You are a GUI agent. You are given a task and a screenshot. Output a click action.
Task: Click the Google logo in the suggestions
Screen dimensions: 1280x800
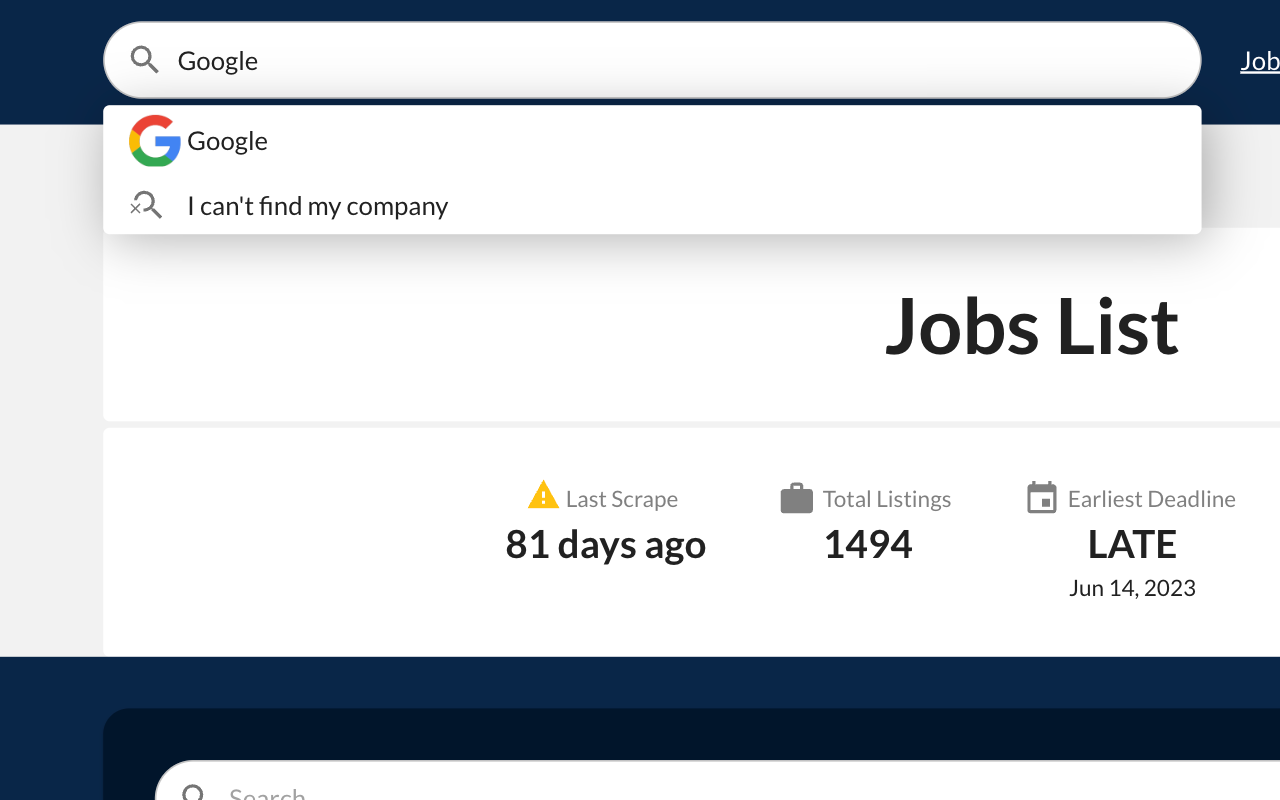[x=155, y=141]
